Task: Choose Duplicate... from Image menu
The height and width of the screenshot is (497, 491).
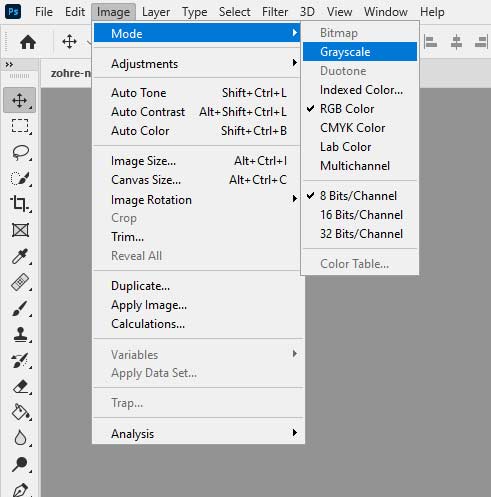Action: click(x=199, y=285)
